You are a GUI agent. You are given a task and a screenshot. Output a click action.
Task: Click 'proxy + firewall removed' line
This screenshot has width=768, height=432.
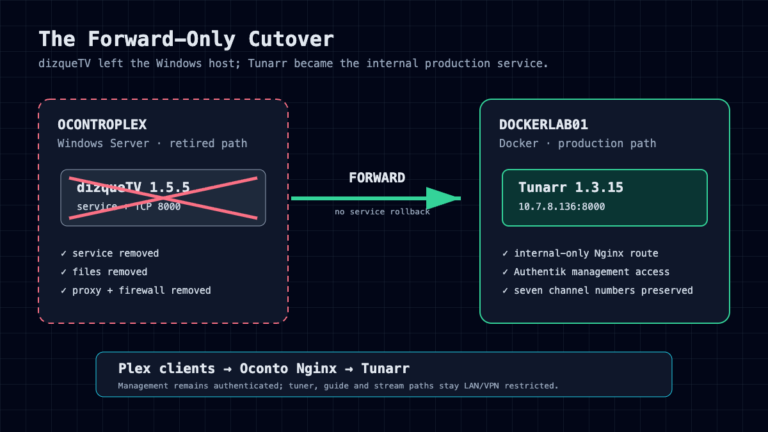[x=142, y=290]
